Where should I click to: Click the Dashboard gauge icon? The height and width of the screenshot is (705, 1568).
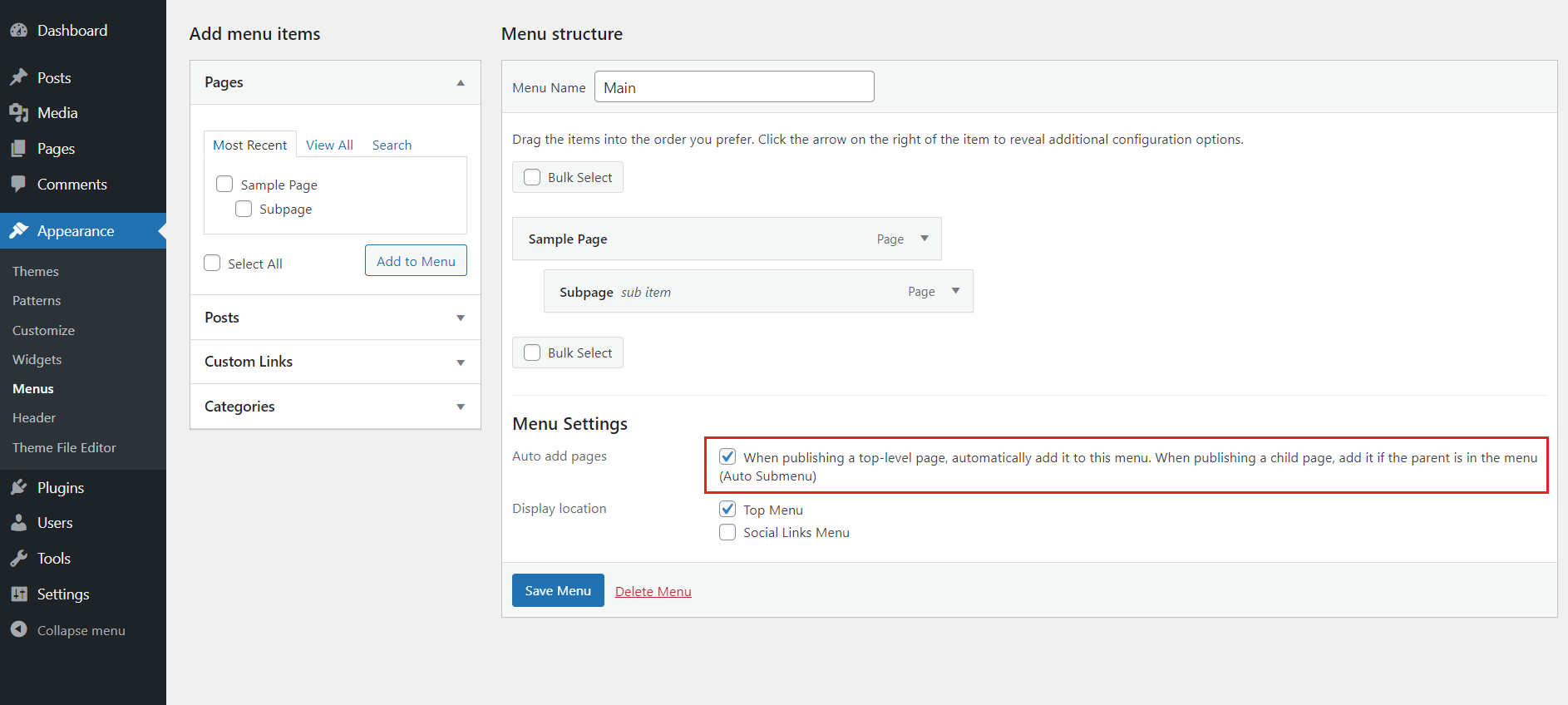tap(19, 31)
